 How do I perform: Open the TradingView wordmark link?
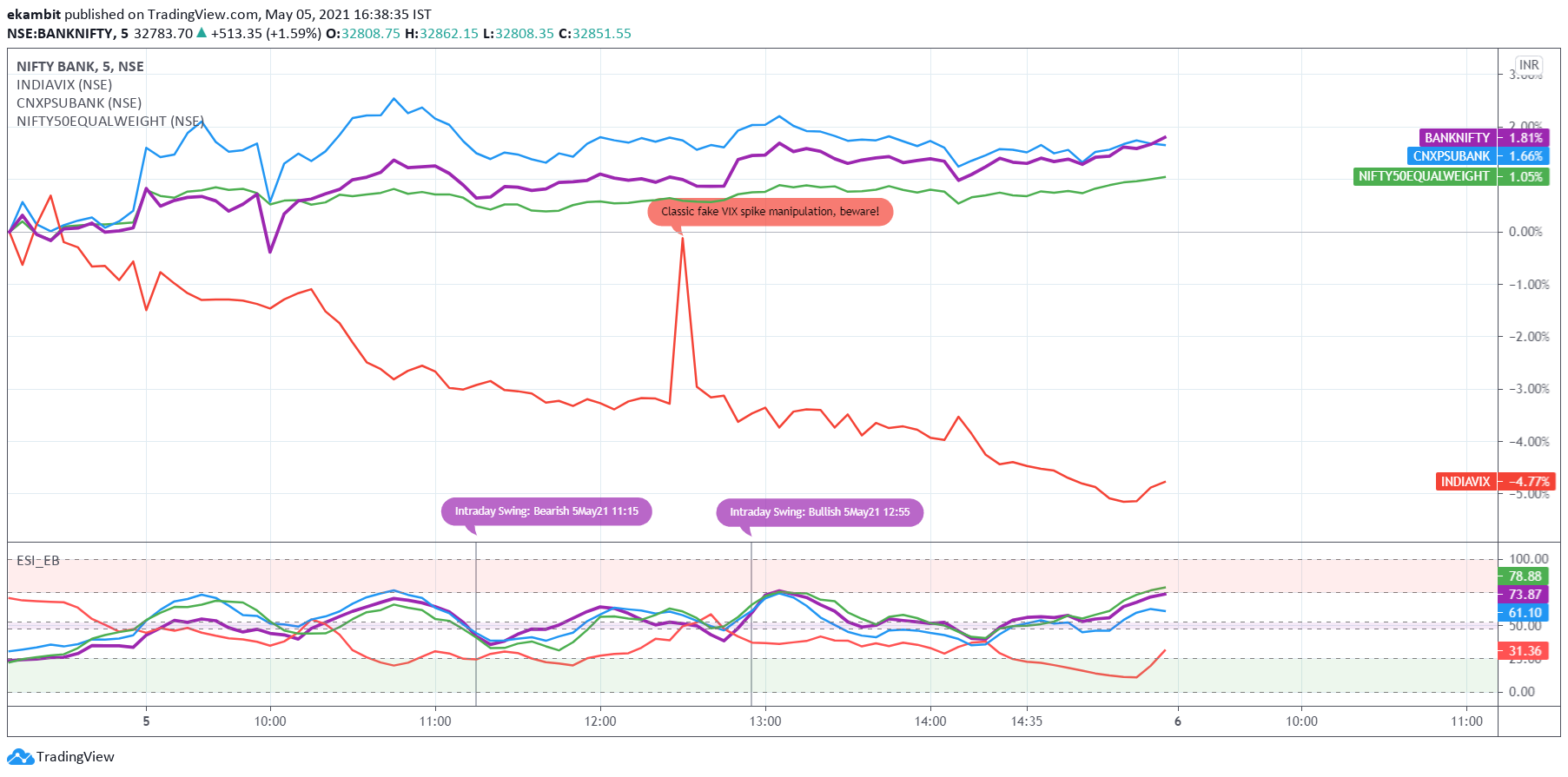pos(76,757)
